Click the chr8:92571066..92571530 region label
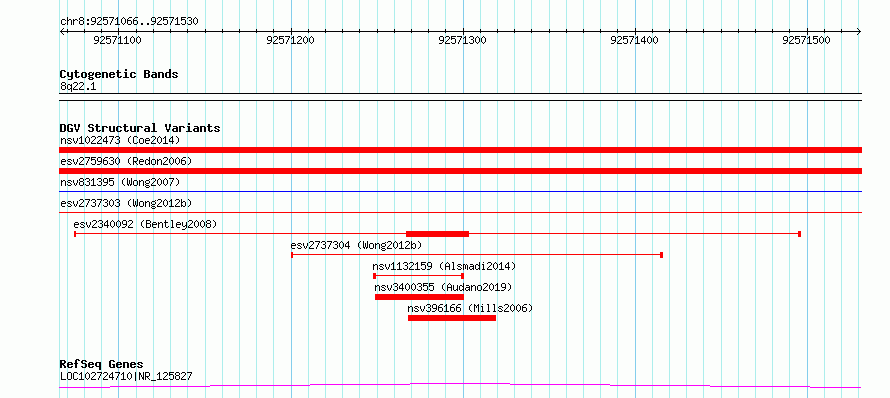This screenshot has width=890, height=398. (129, 22)
